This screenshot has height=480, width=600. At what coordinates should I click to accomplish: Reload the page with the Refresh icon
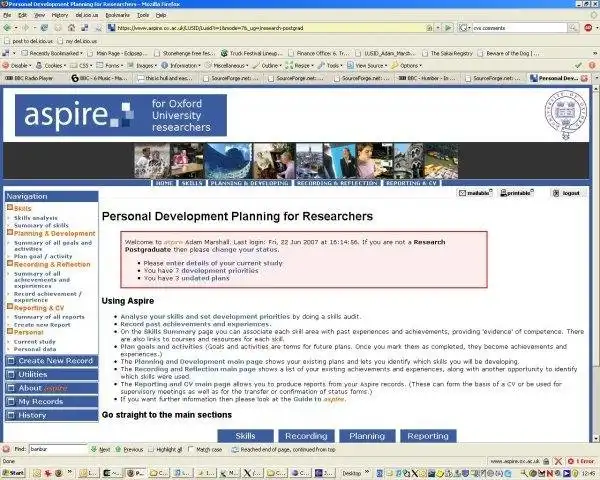point(44,28)
